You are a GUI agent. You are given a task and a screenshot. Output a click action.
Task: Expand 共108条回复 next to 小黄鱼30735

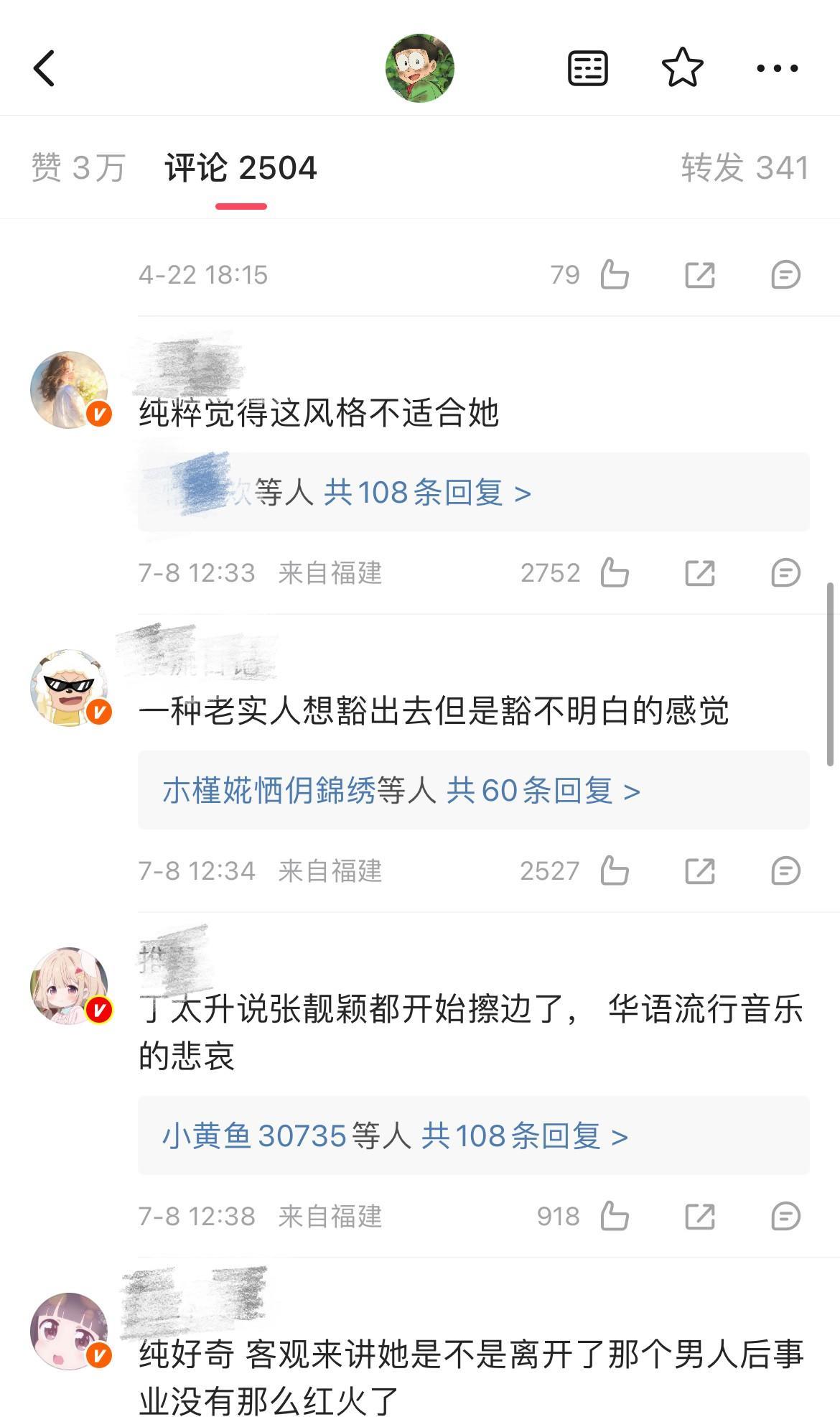pyautogui.click(x=525, y=1136)
